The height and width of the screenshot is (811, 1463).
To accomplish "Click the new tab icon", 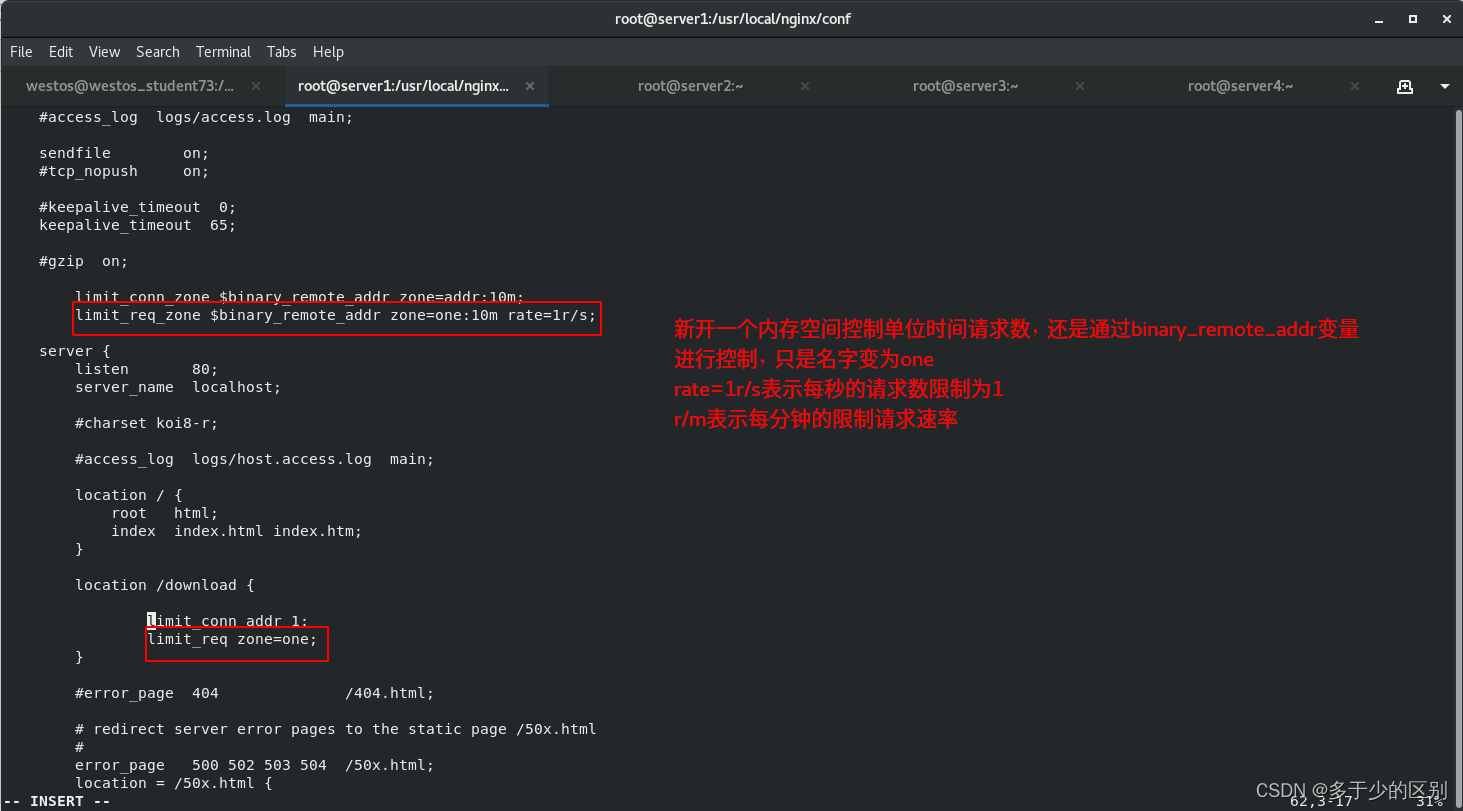I will pos(1405,87).
